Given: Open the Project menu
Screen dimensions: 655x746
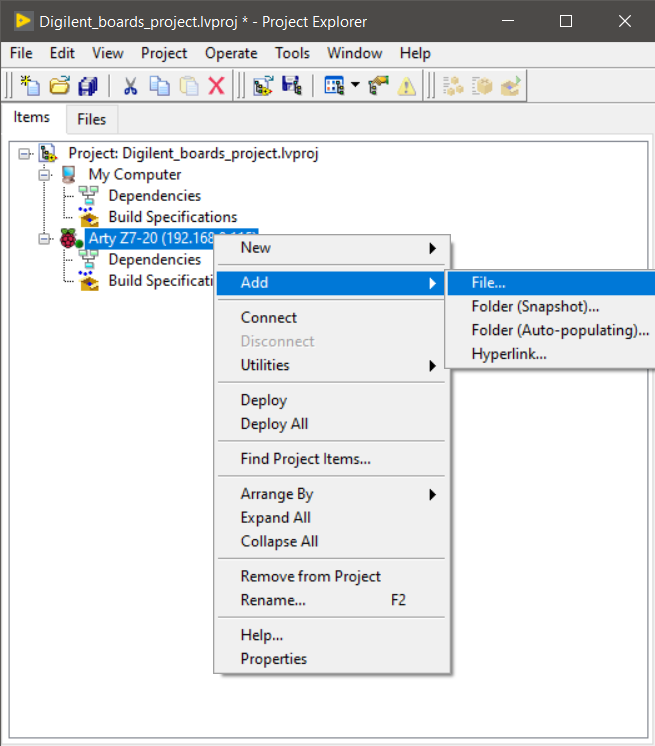Looking at the screenshot, I should click(164, 53).
